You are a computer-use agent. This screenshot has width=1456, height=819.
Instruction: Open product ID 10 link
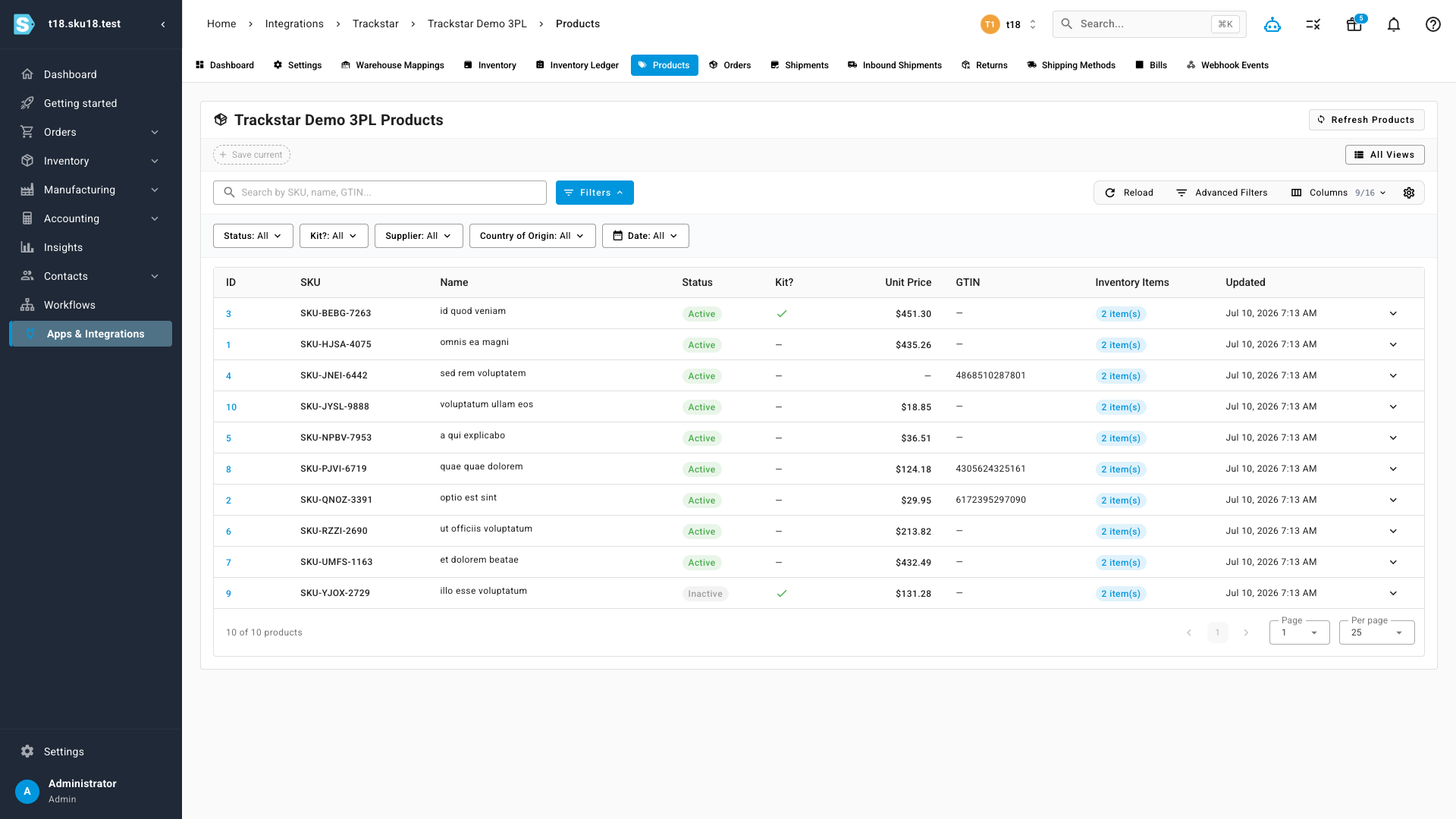point(231,407)
